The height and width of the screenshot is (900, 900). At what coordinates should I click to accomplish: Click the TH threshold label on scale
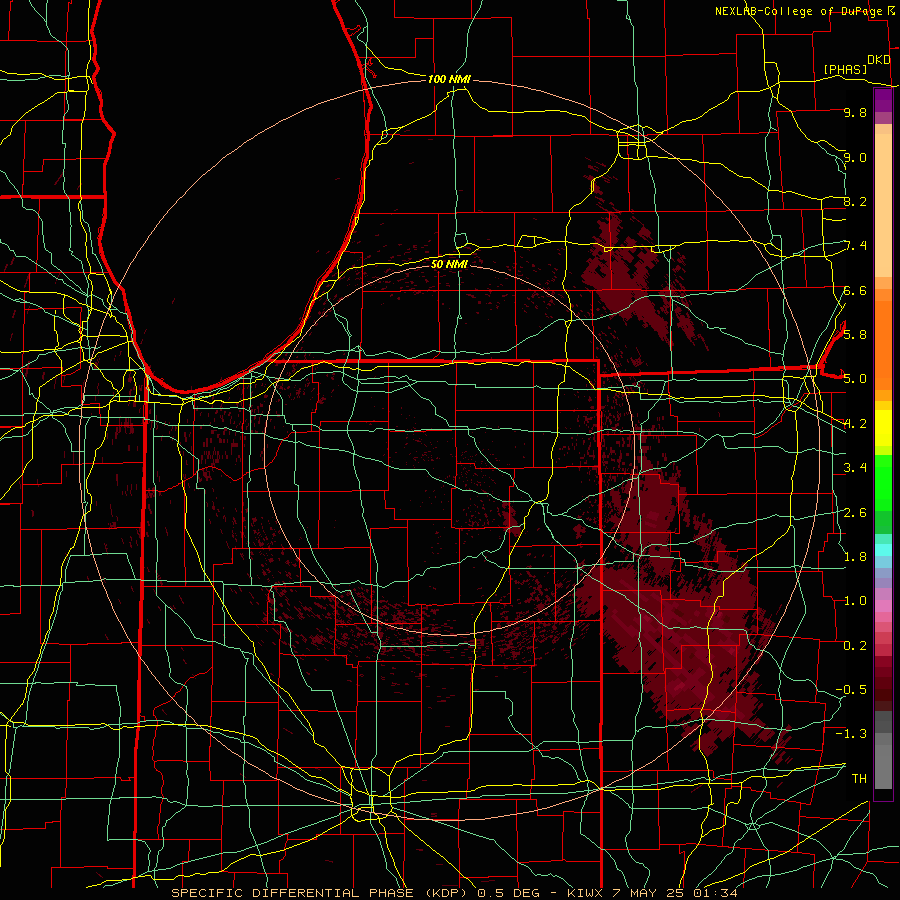859,779
